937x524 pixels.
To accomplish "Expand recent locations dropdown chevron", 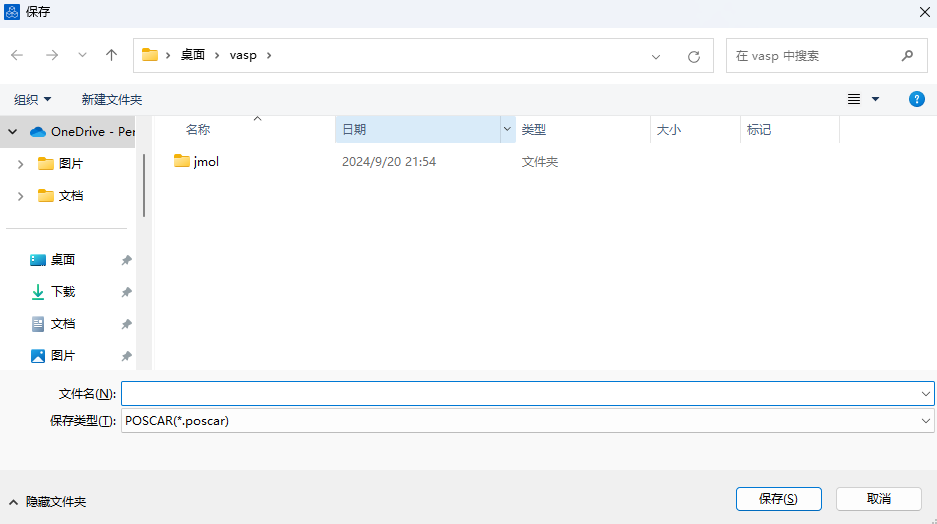I will coord(82,55).
